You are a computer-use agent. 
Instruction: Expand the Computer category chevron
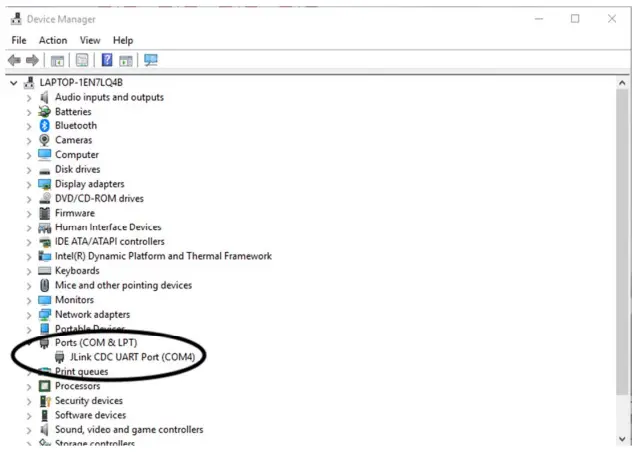[29, 156]
